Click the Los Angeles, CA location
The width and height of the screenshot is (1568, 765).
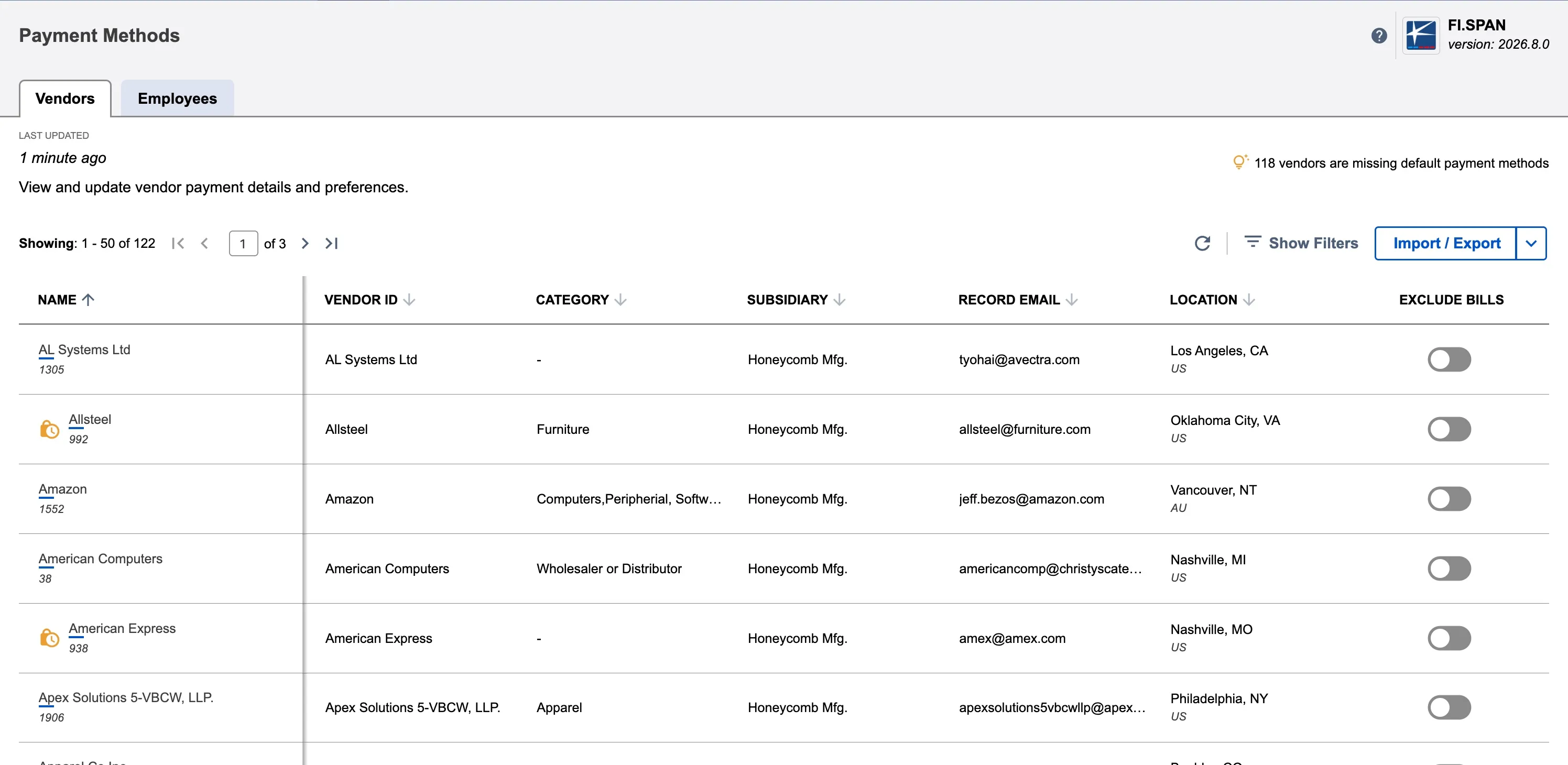(x=1218, y=351)
